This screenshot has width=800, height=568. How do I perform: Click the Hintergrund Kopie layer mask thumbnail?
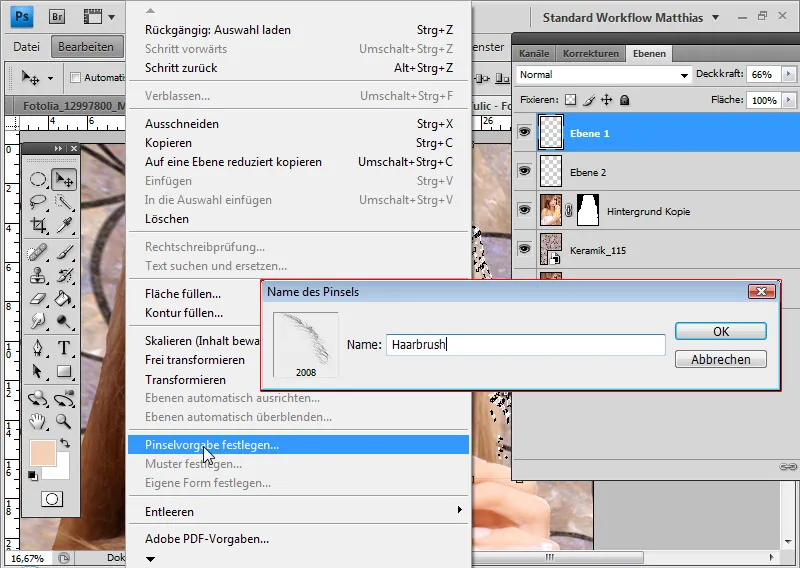(587, 210)
